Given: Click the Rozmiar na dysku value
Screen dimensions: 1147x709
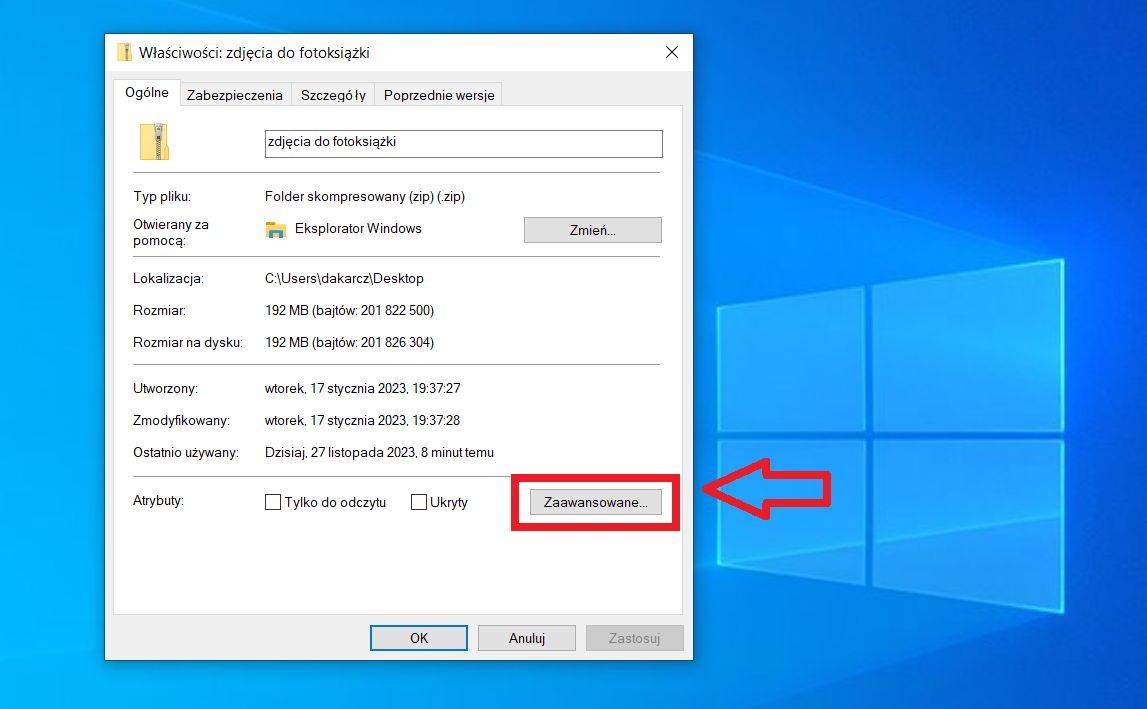Looking at the screenshot, I should pyautogui.click(x=350, y=342).
